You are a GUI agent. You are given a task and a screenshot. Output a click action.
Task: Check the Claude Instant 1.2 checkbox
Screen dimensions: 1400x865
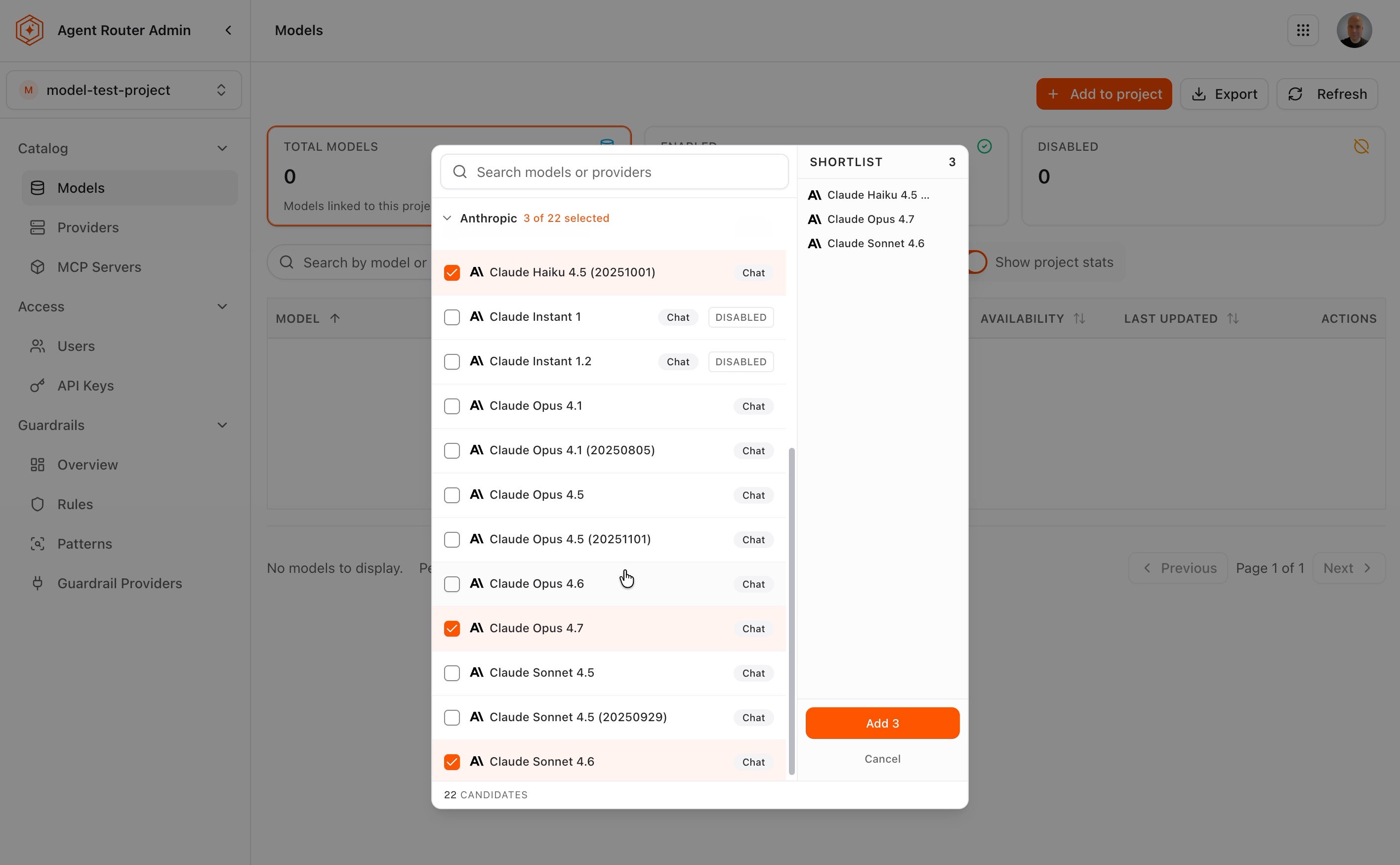pos(452,361)
